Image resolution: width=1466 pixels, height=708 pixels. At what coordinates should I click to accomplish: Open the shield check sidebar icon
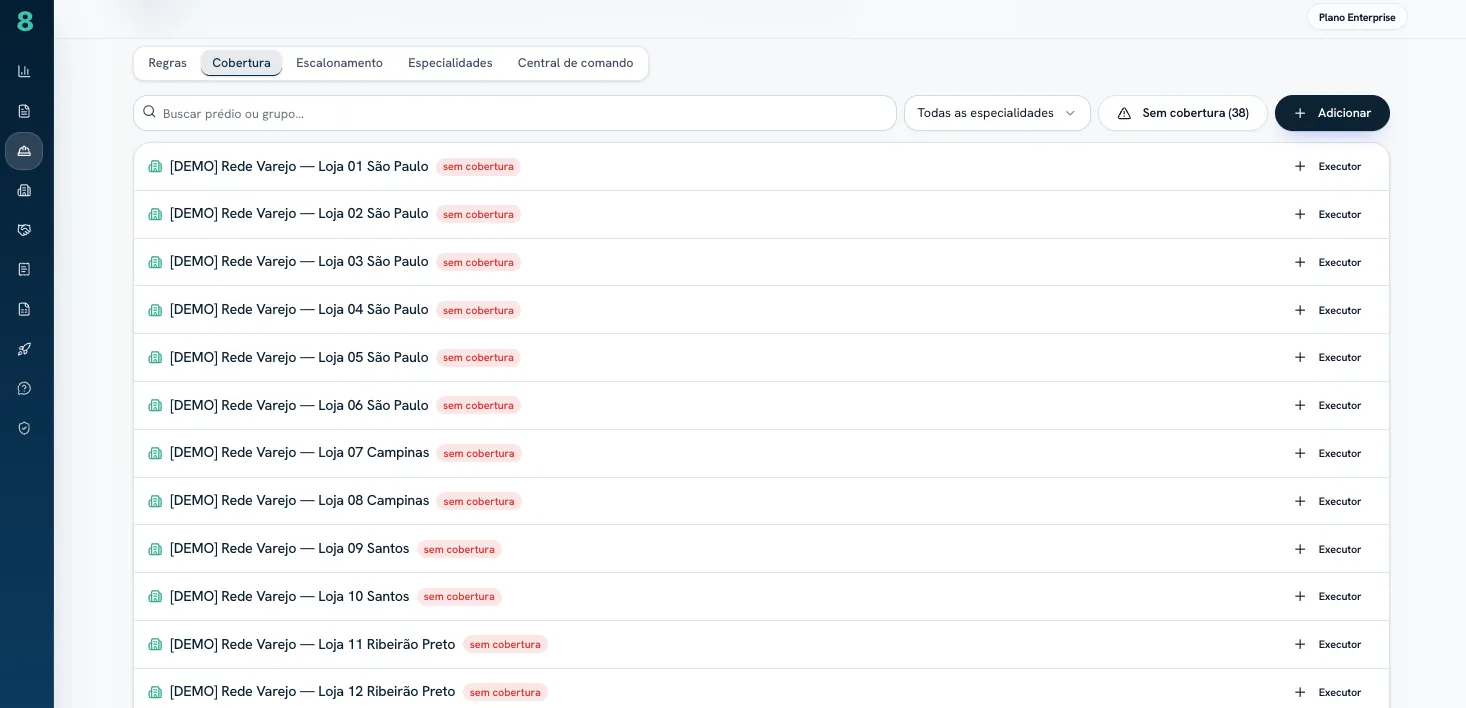tap(24, 428)
